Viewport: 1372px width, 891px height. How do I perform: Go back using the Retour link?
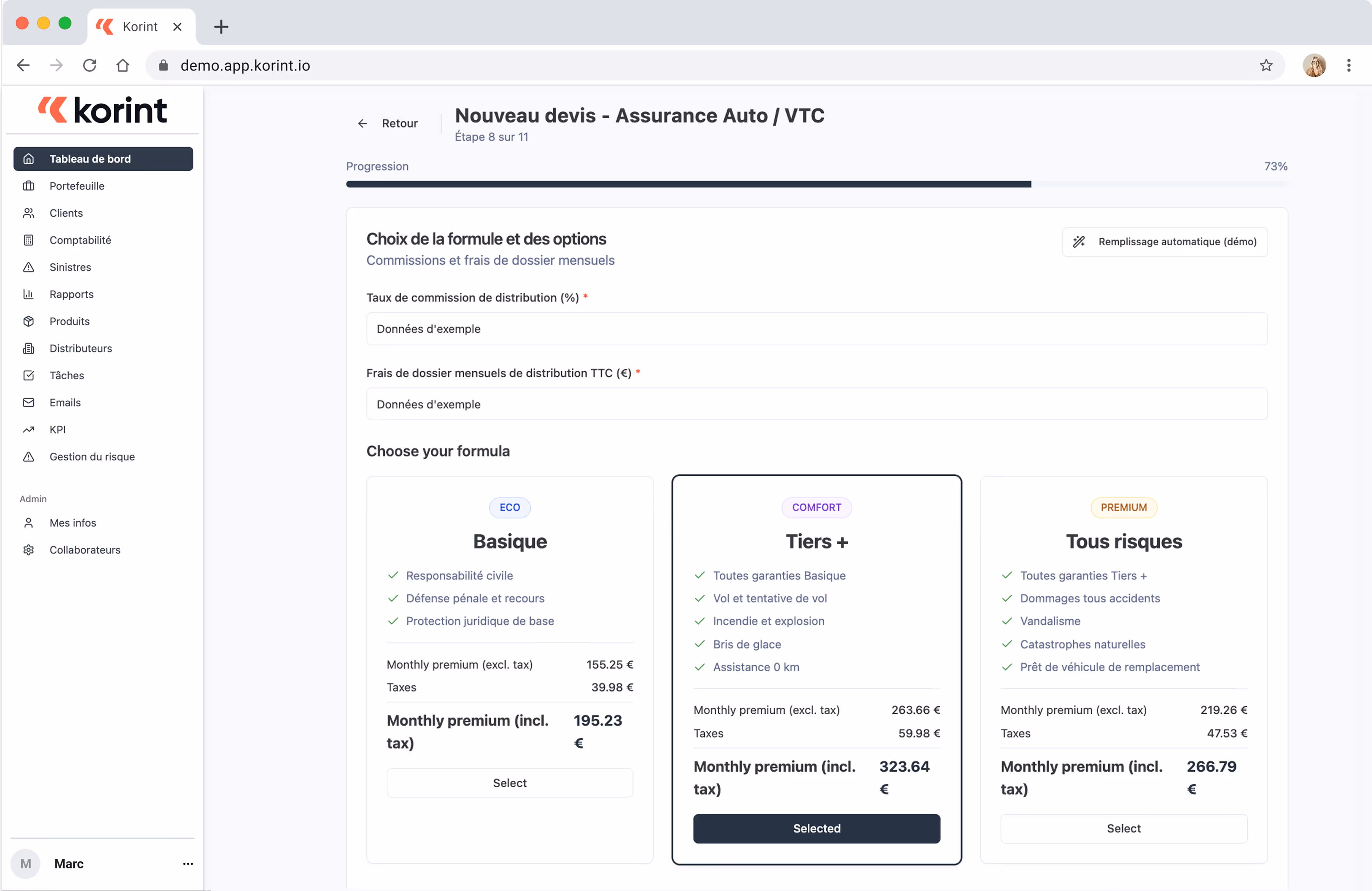tap(388, 123)
